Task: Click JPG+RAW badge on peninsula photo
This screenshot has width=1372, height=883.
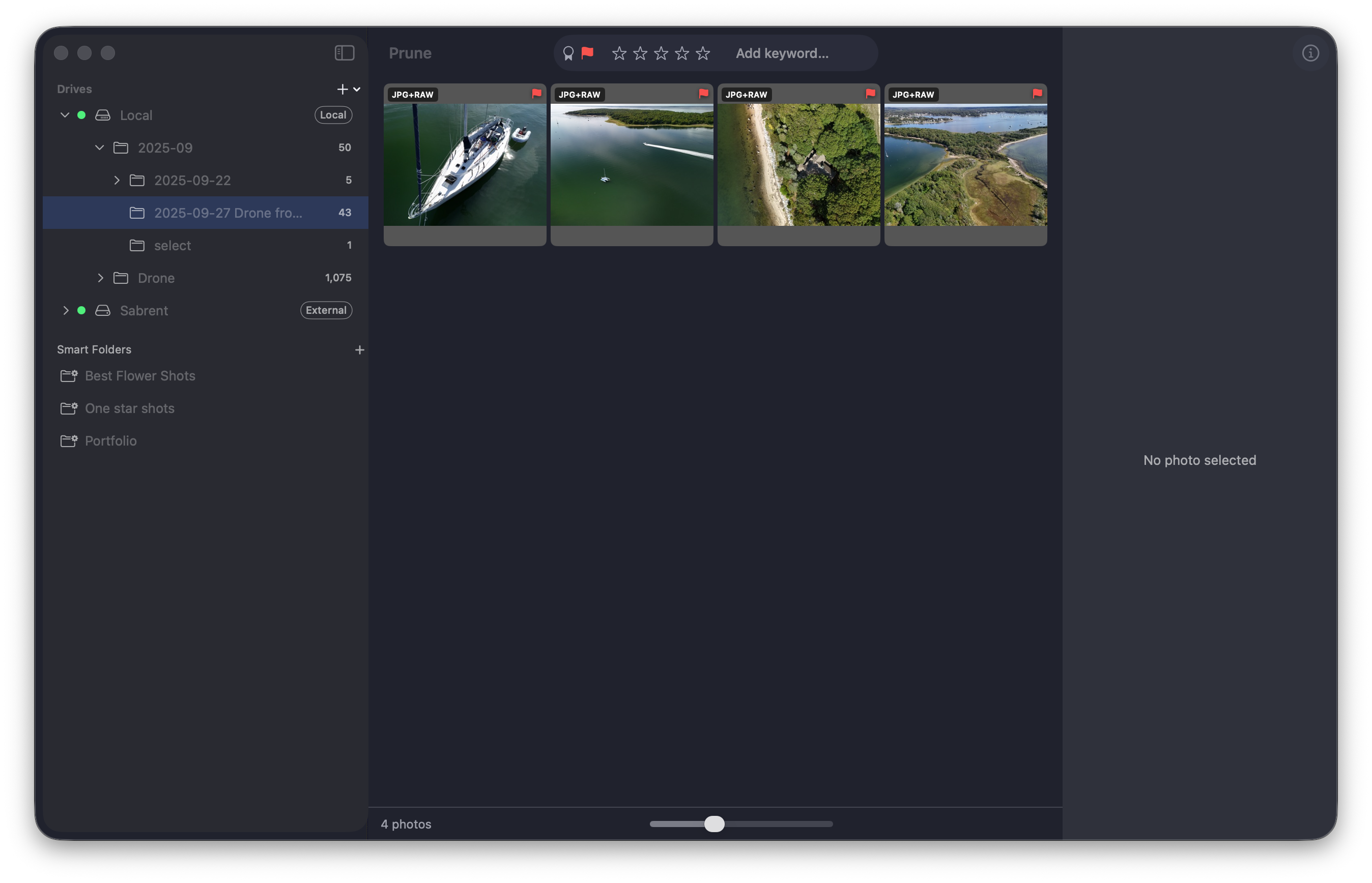Action: (x=913, y=95)
